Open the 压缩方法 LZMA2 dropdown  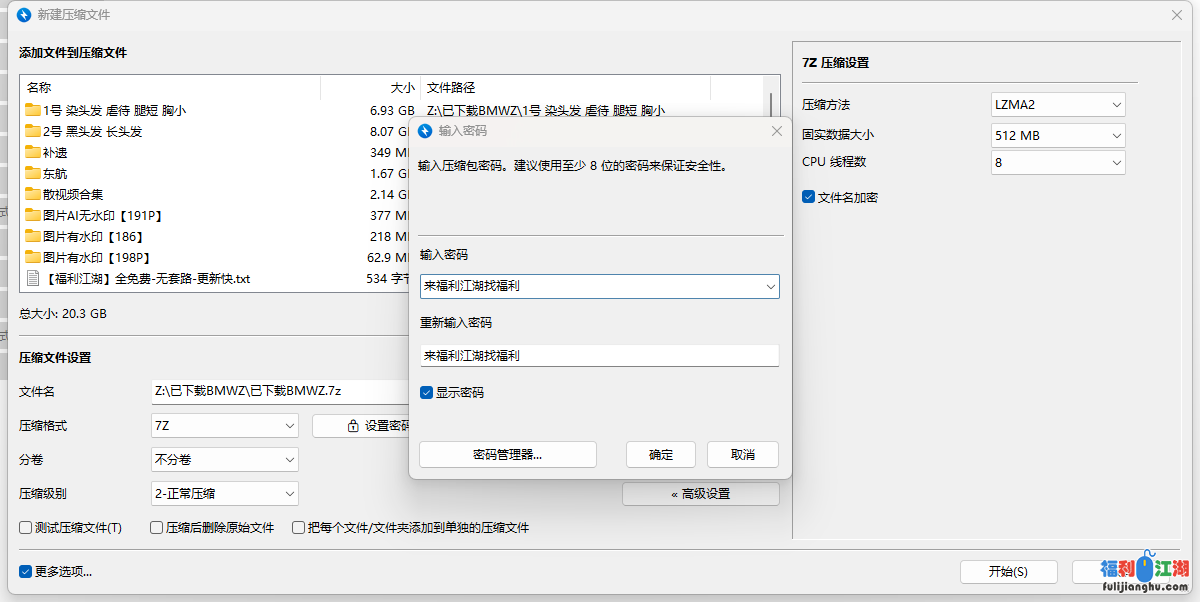[x=1058, y=105]
